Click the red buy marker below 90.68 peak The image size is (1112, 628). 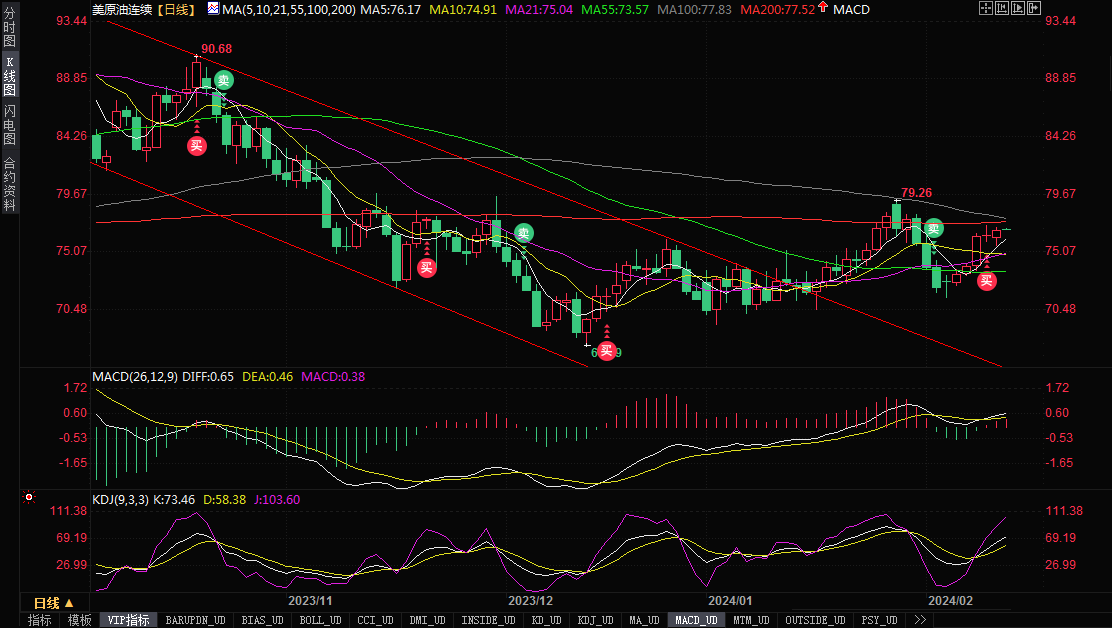tap(197, 145)
